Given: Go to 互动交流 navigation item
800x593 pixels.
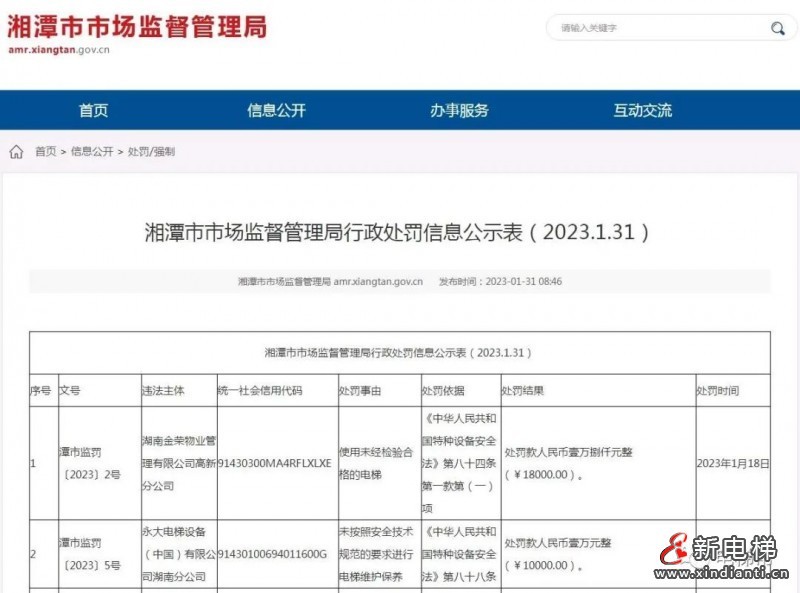Looking at the screenshot, I should pyautogui.click(x=642, y=110).
